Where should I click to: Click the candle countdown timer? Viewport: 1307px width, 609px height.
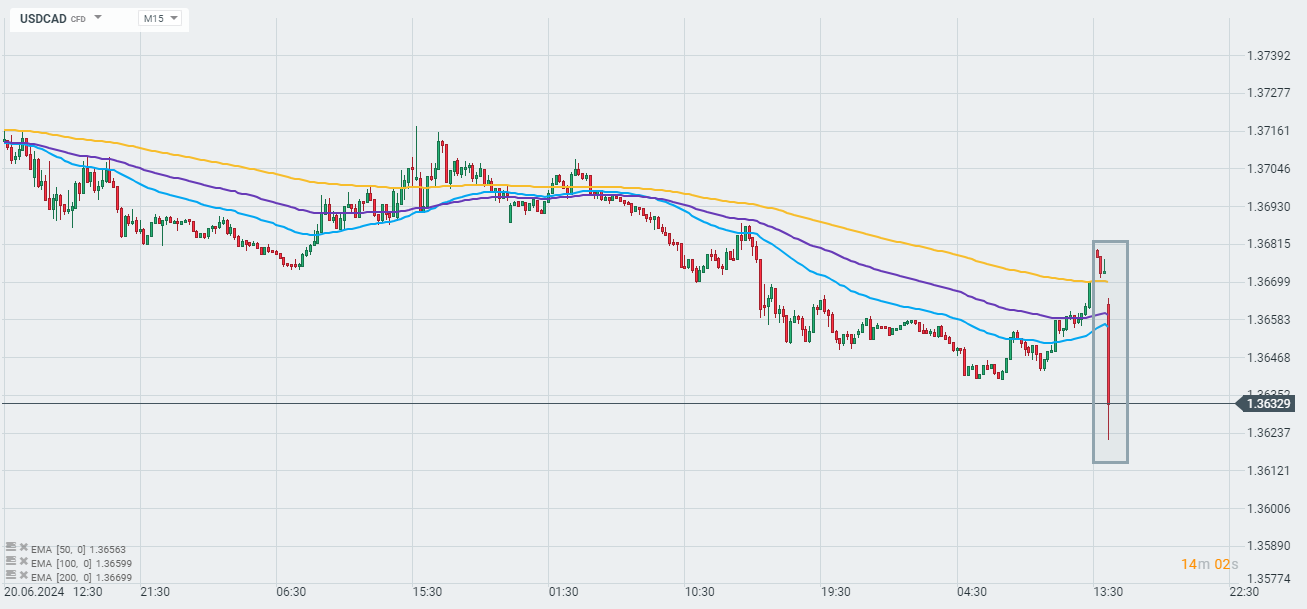(1209, 565)
